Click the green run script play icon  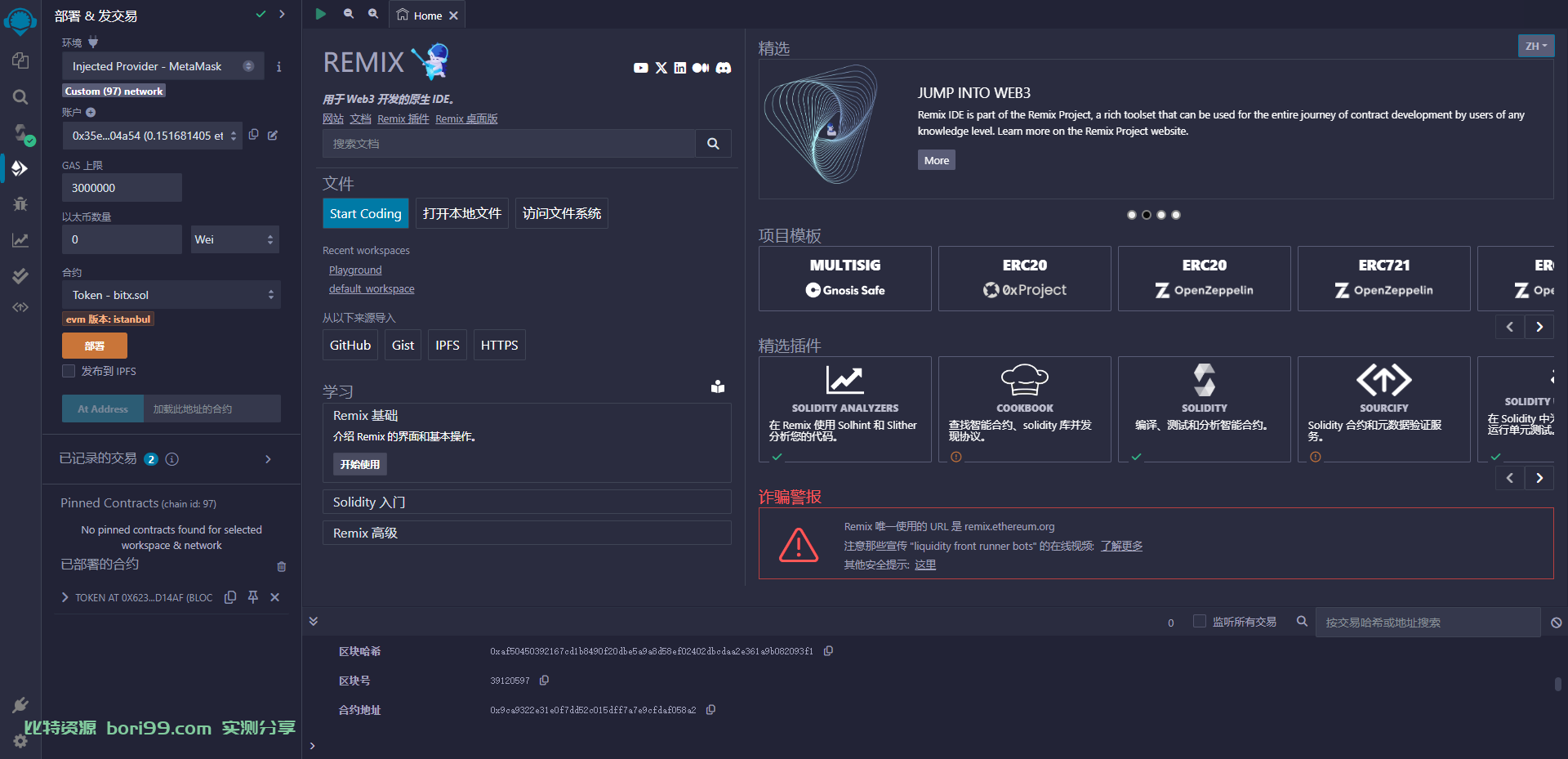point(321,14)
